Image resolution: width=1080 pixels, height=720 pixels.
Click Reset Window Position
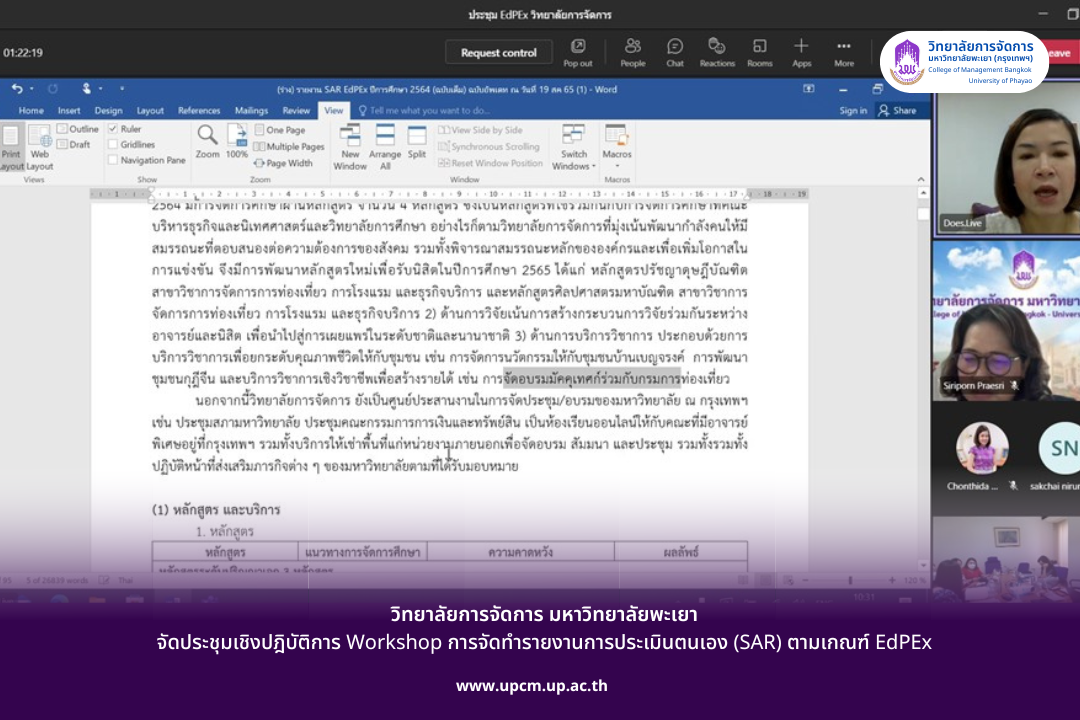(490, 163)
